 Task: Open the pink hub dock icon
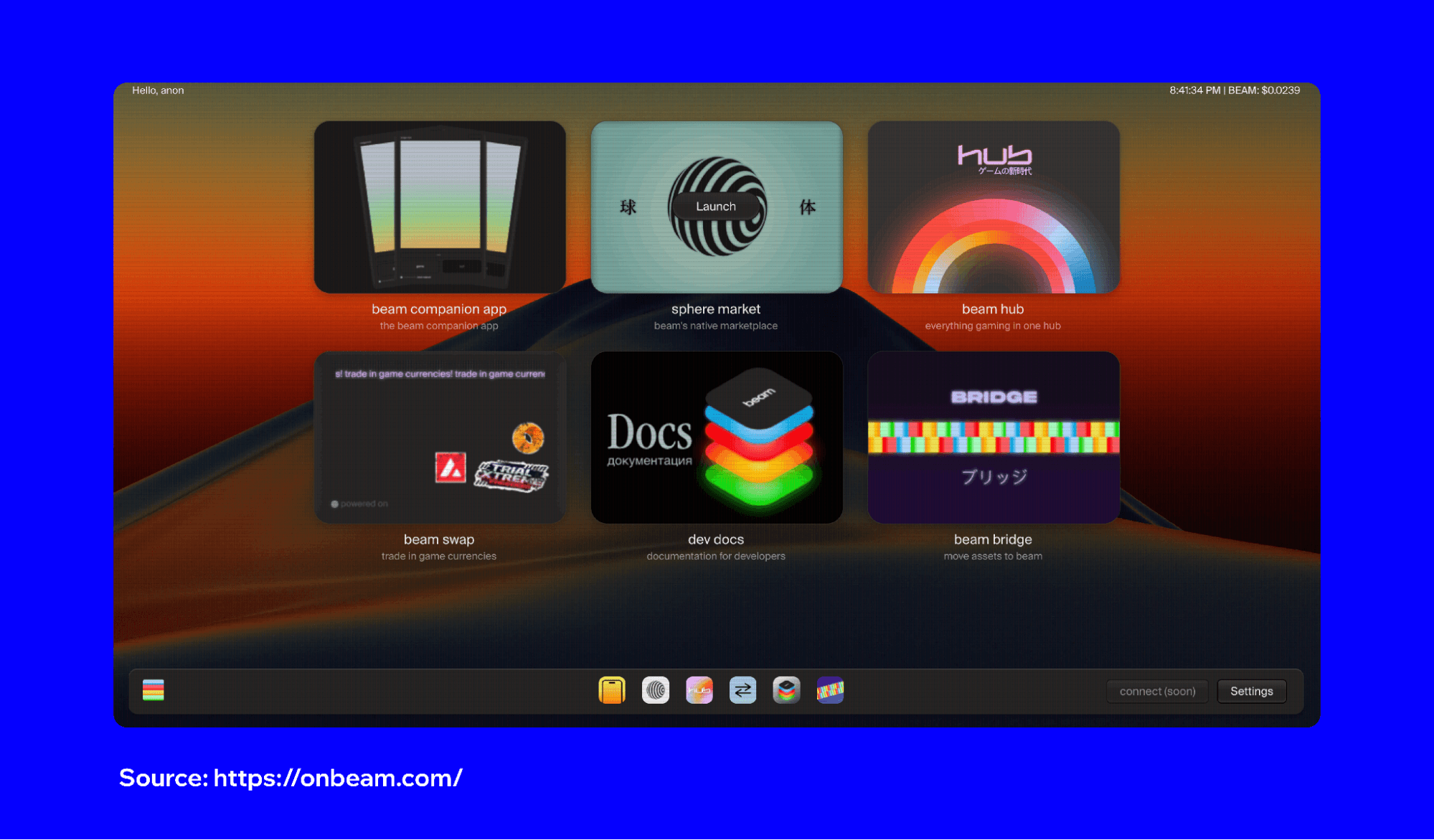(x=699, y=691)
